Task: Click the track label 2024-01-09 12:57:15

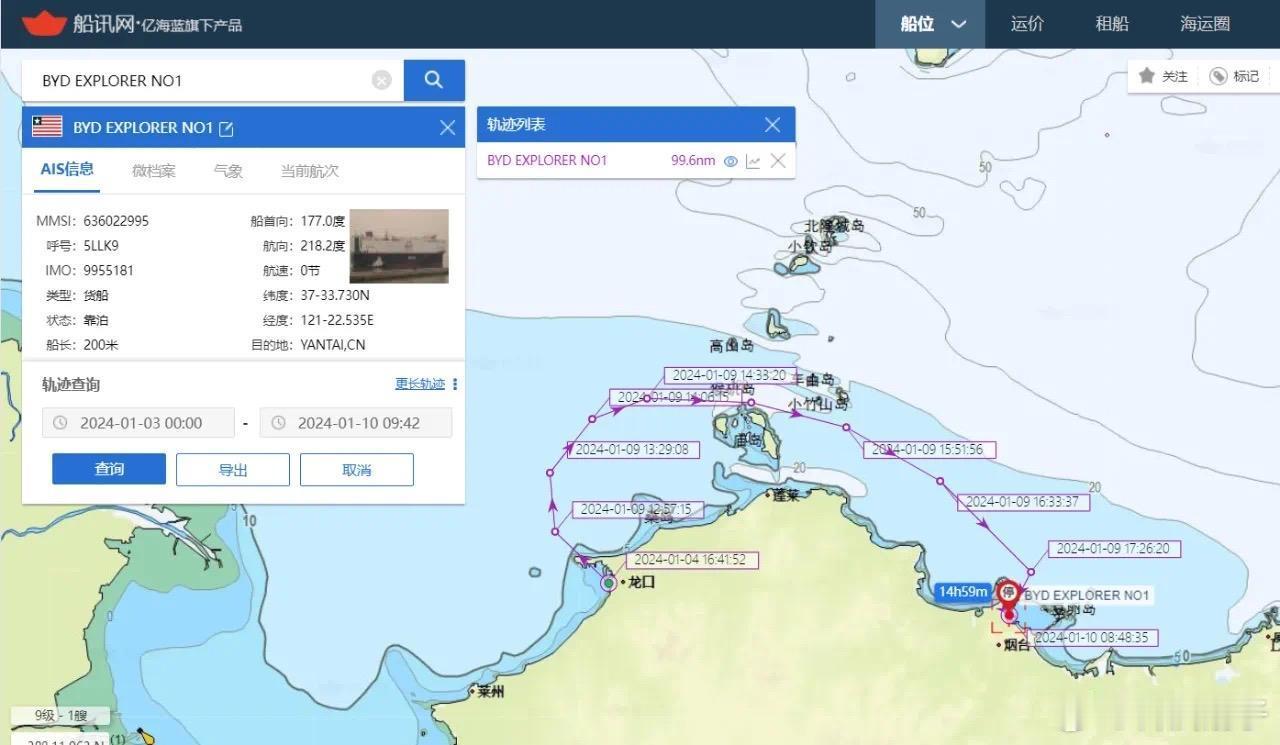Action: (x=638, y=509)
